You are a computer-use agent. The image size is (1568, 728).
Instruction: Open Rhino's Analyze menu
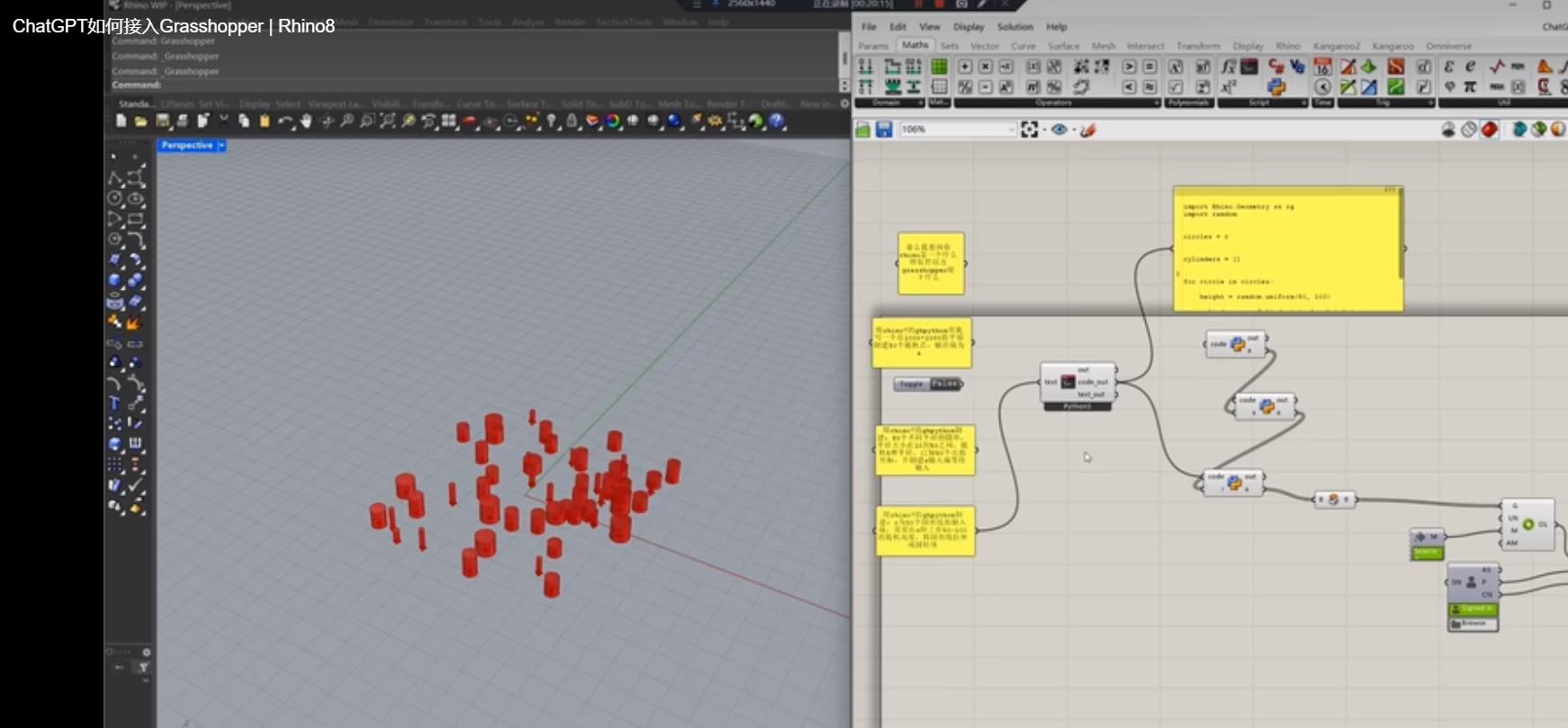(x=528, y=22)
